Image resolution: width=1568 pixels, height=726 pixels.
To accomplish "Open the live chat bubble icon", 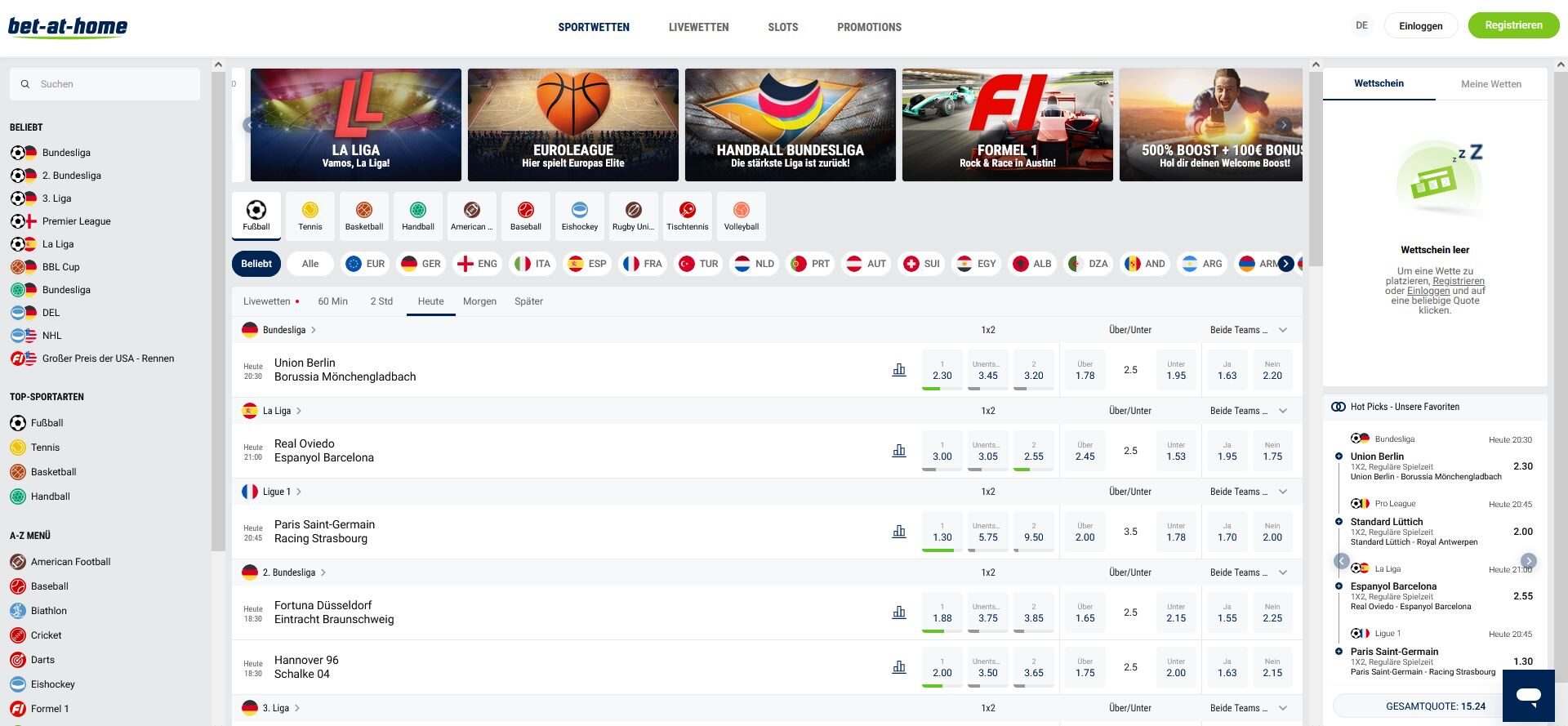I will click(1529, 696).
